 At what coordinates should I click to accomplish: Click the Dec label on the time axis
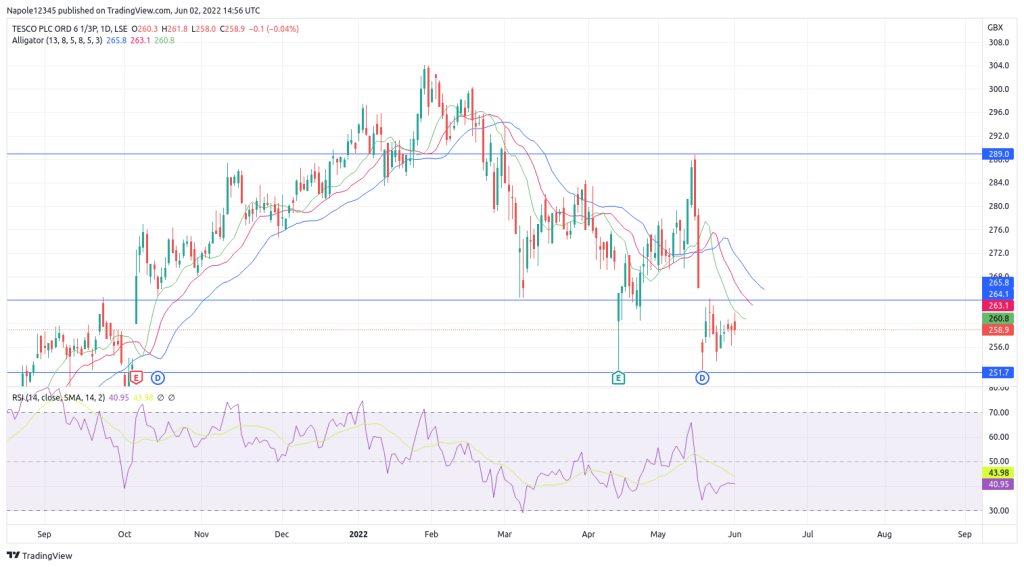pos(281,534)
